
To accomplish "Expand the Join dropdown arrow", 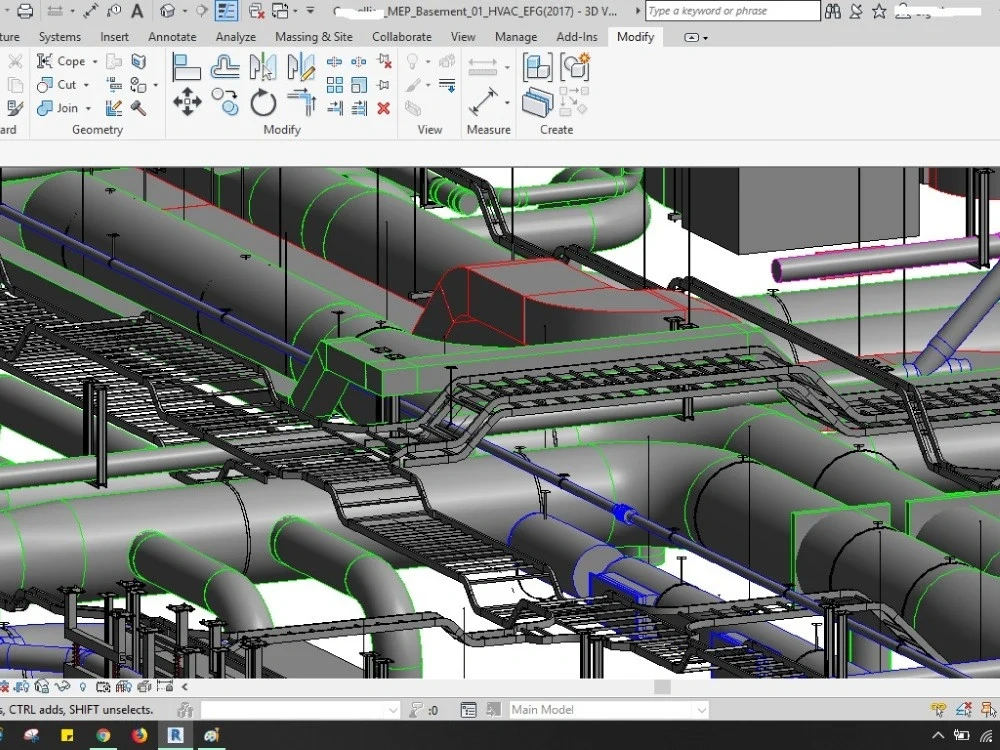I will coord(88,108).
